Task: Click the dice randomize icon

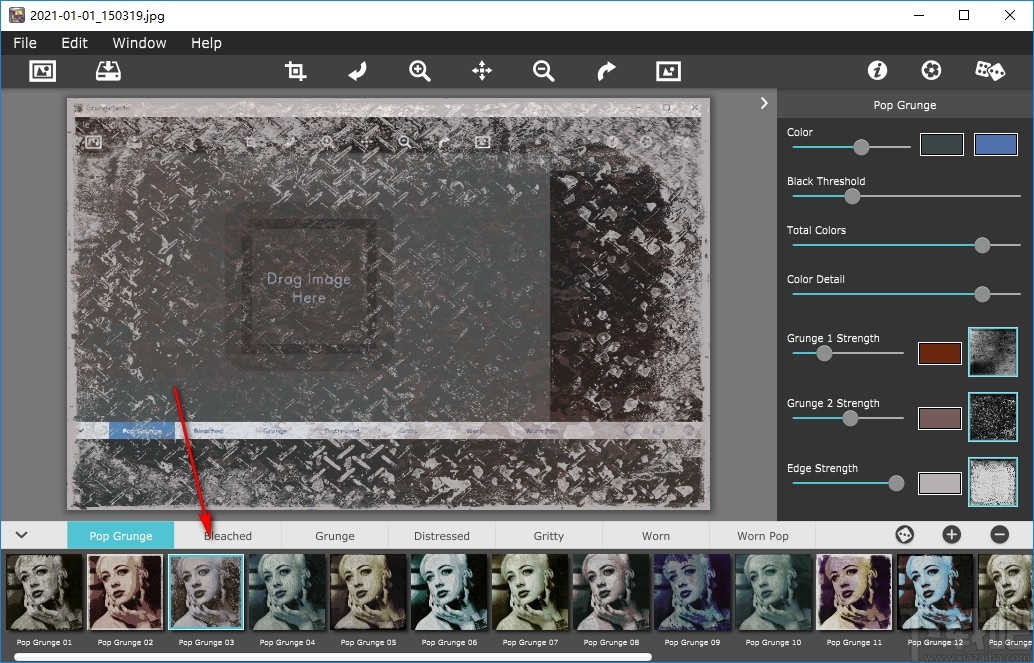Action: point(989,71)
